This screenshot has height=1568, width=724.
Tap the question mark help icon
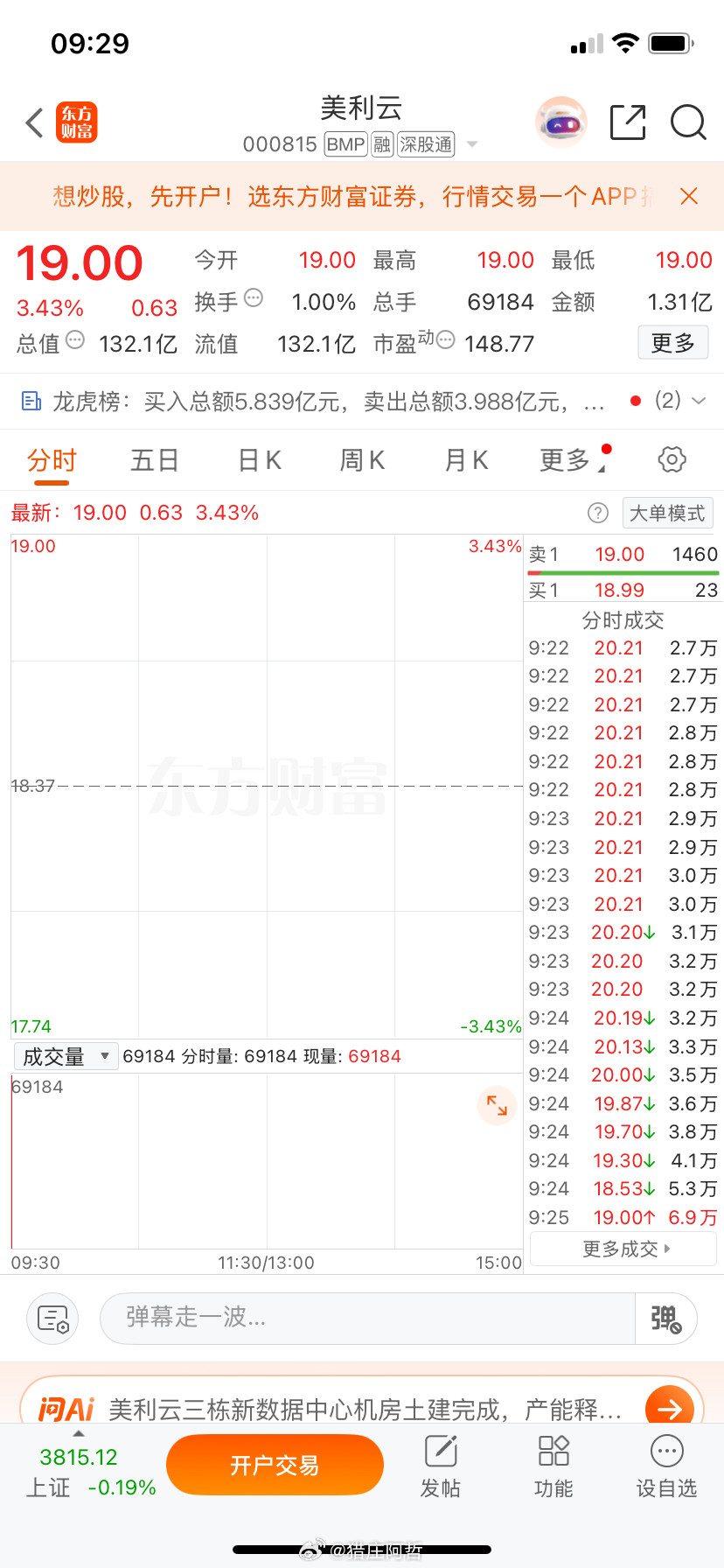point(598,513)
